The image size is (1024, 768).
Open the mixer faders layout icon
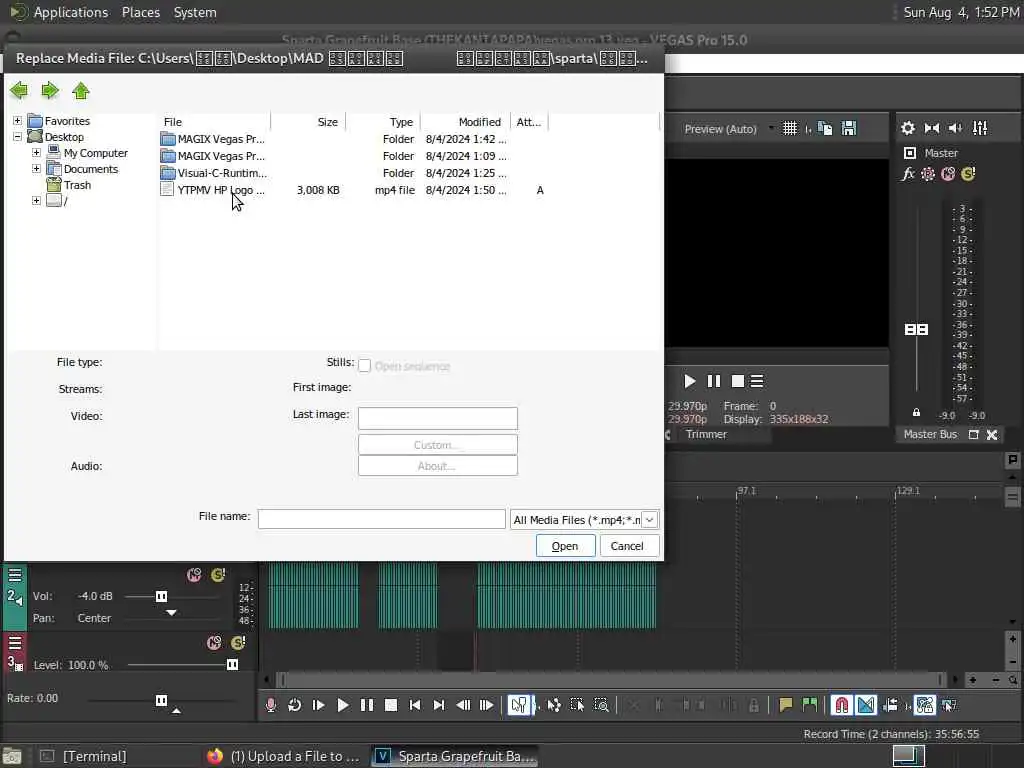click(x=980, y=128)
